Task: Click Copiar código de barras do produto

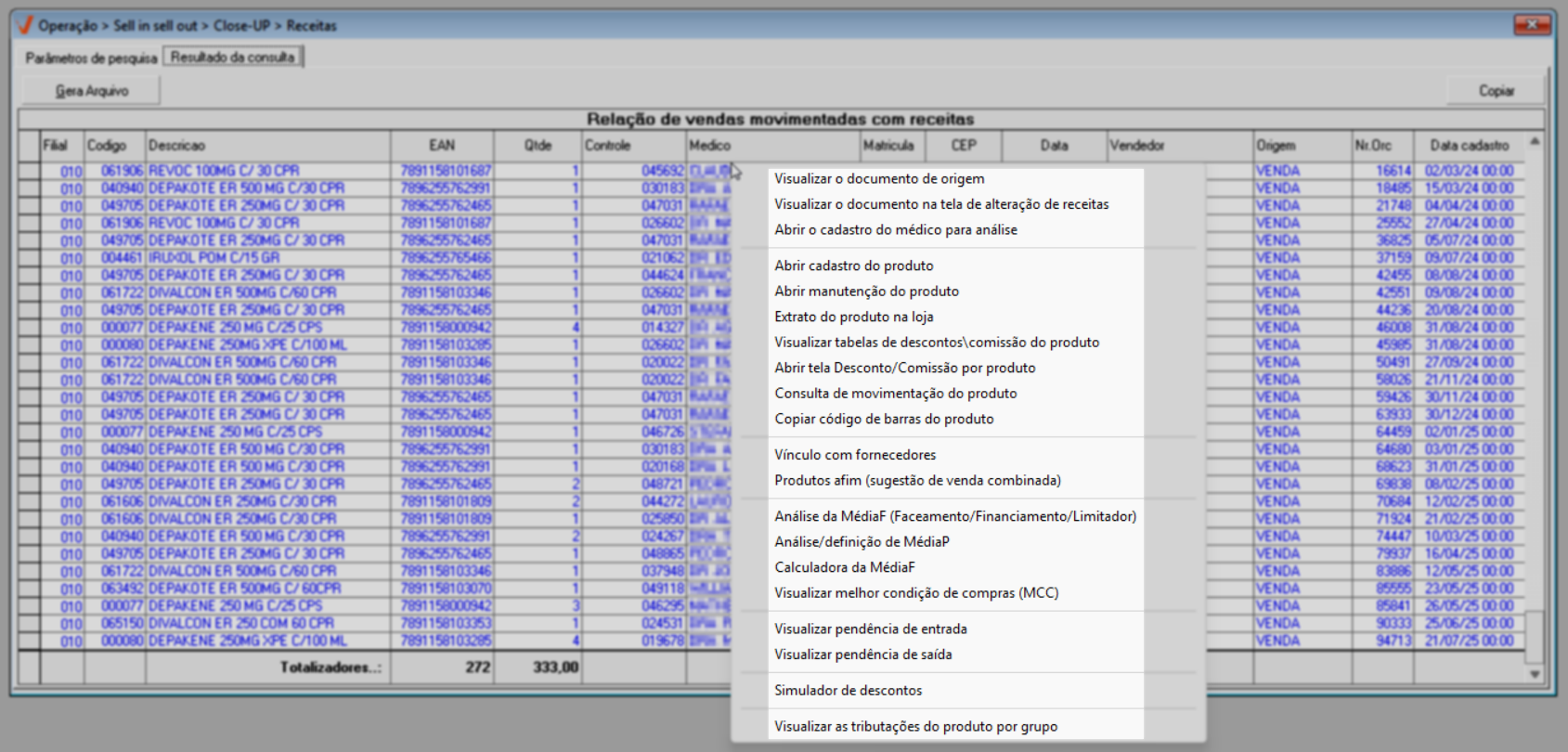Action: click(884, 419)
